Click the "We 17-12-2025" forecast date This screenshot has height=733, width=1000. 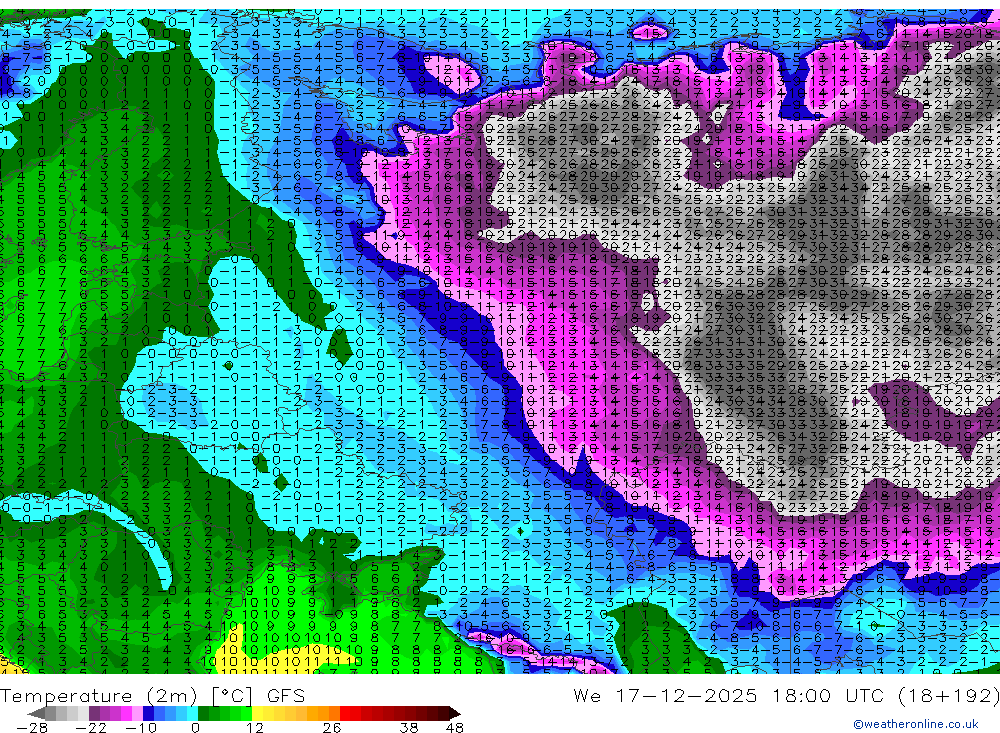click(x=665, y=695)
